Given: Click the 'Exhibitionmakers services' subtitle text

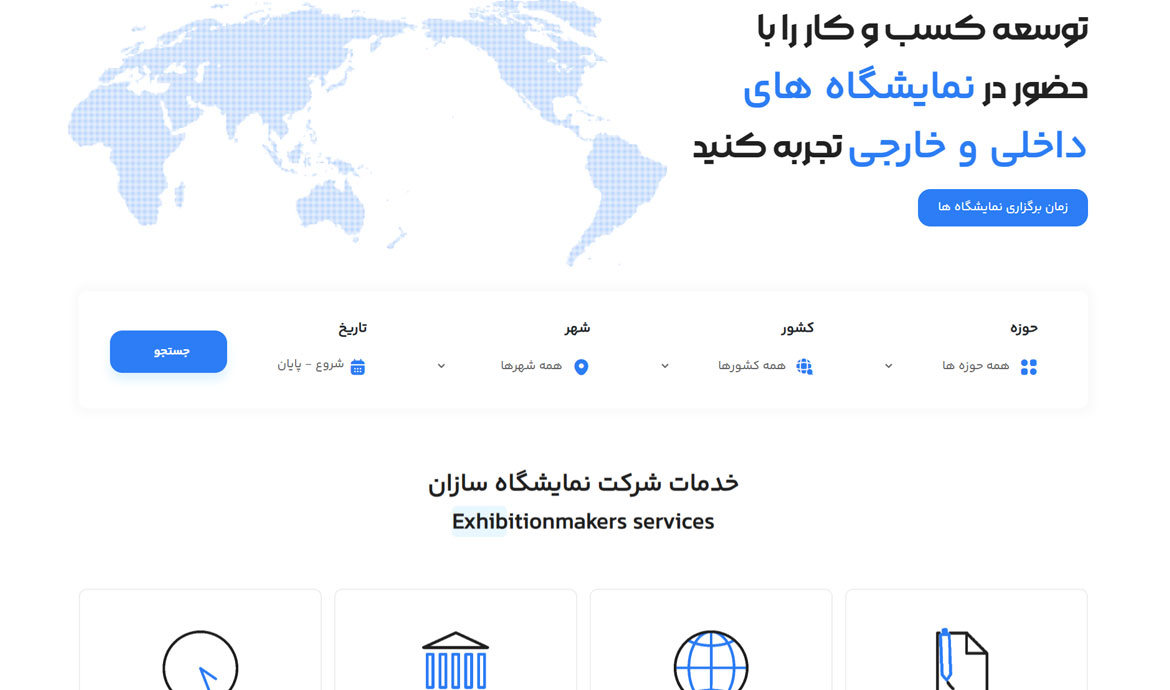Looking at the screenshot, I should point(583,522).
